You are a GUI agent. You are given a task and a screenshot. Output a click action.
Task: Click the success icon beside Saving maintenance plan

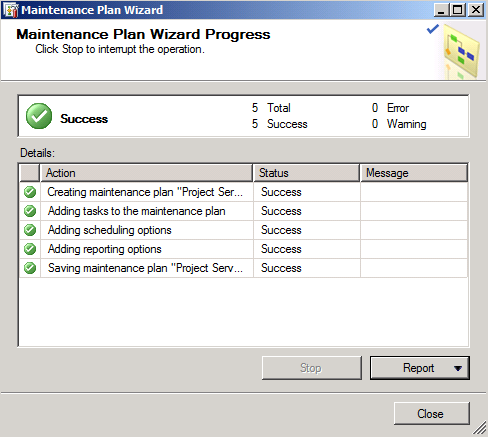(30, 268)
